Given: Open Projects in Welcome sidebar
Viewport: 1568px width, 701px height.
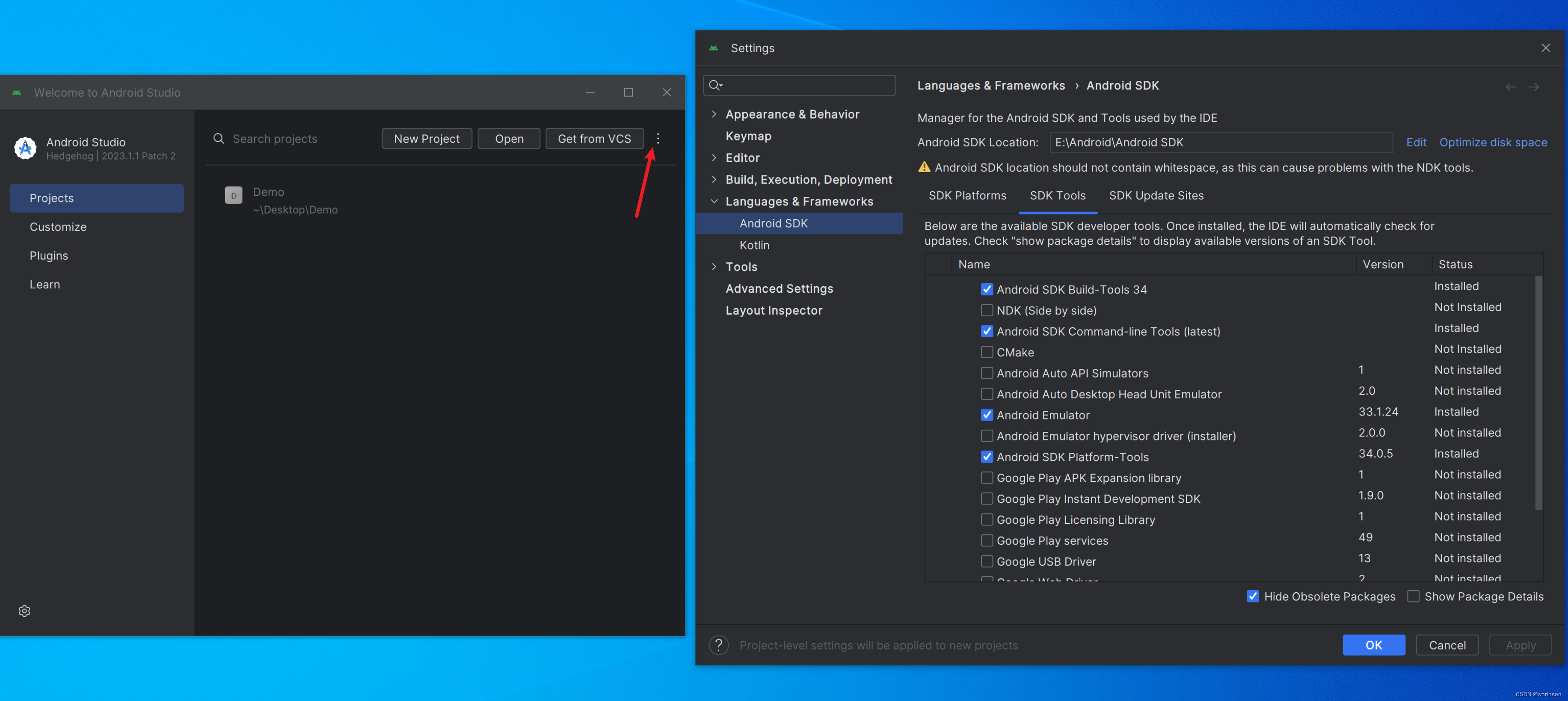Looking at the screenshot, I should (97, 198).
